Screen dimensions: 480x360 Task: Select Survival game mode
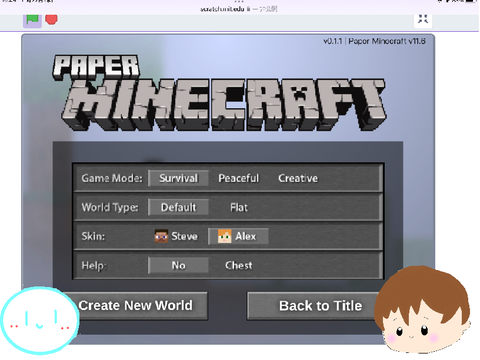pyautogui.click(x=178, y=178)
